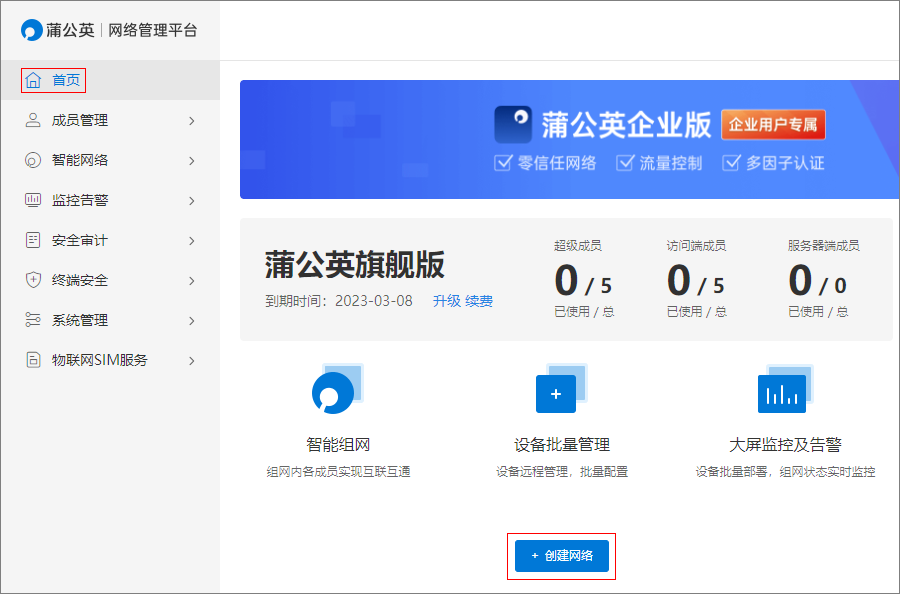Toggle the 多因子认证 checkbox in banner

[731, 163]
